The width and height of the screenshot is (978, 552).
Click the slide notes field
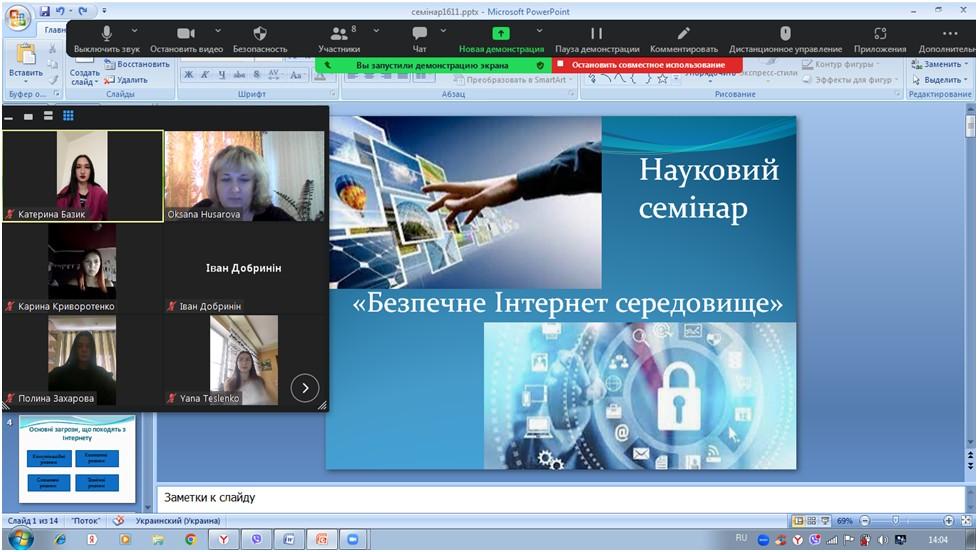click(x=560, y=497)
